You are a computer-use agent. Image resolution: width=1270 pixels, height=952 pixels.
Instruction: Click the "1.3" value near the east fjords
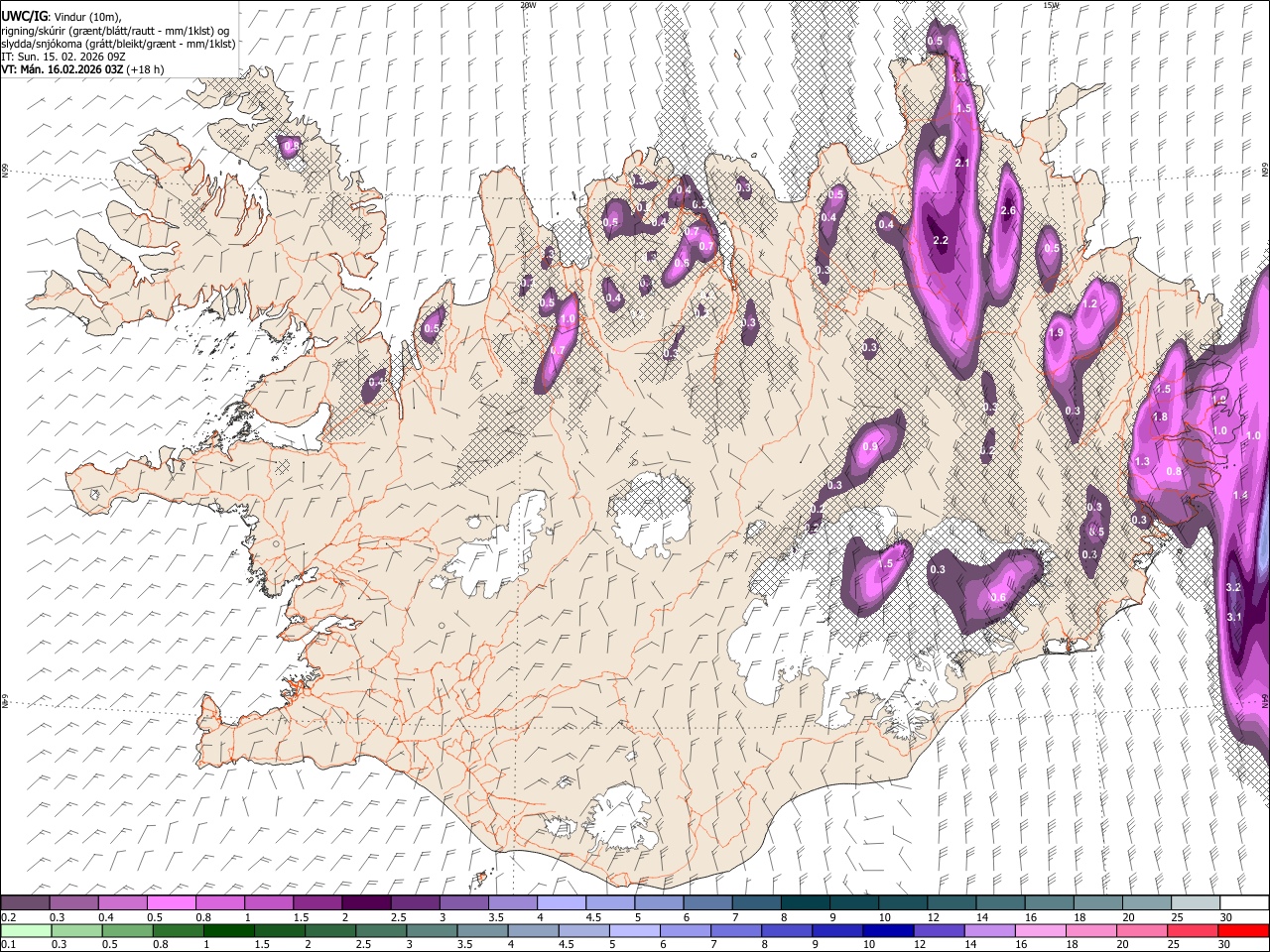point(1142,461)
